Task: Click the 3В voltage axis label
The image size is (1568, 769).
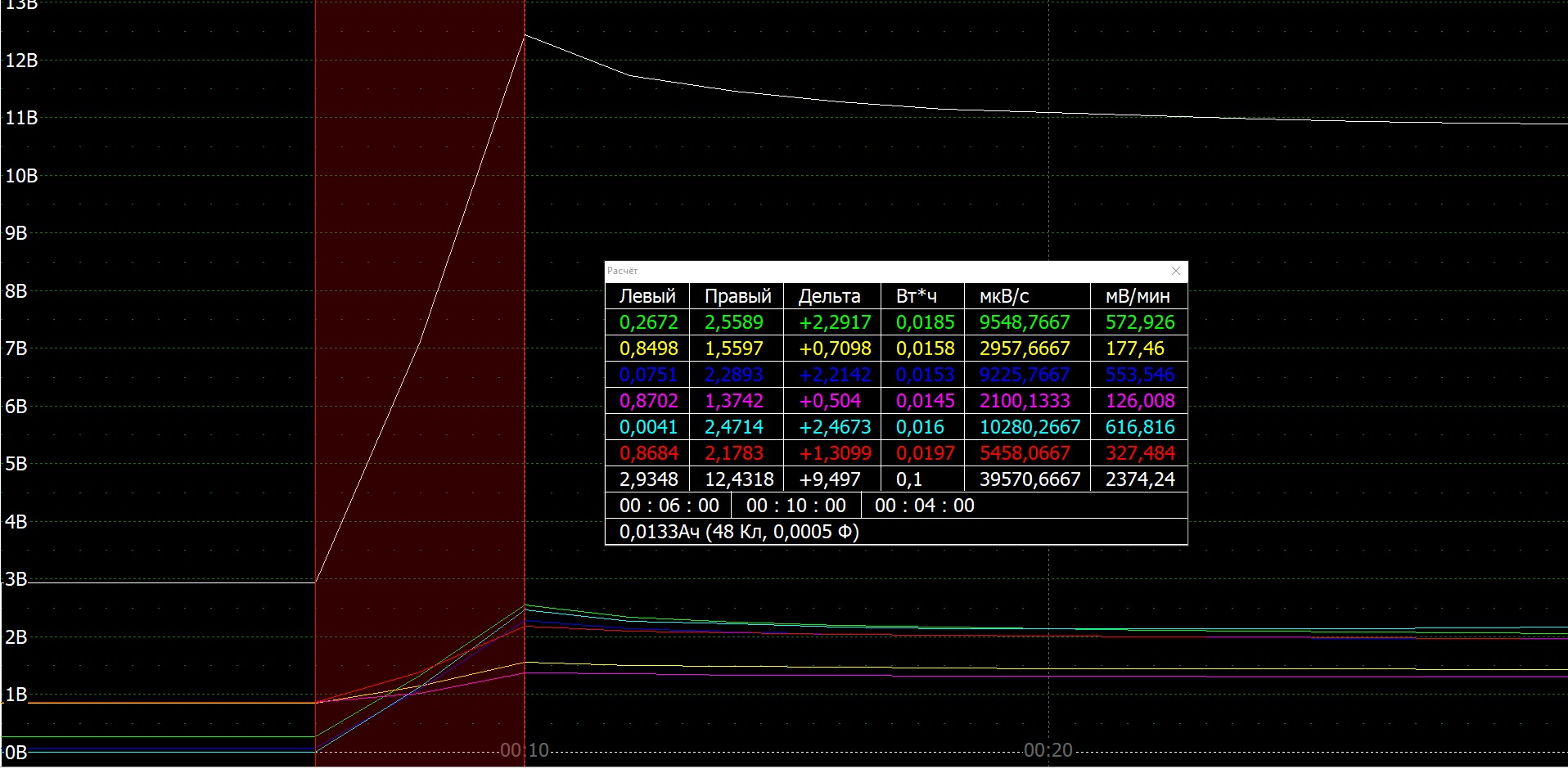Action: tap(16, 580)
